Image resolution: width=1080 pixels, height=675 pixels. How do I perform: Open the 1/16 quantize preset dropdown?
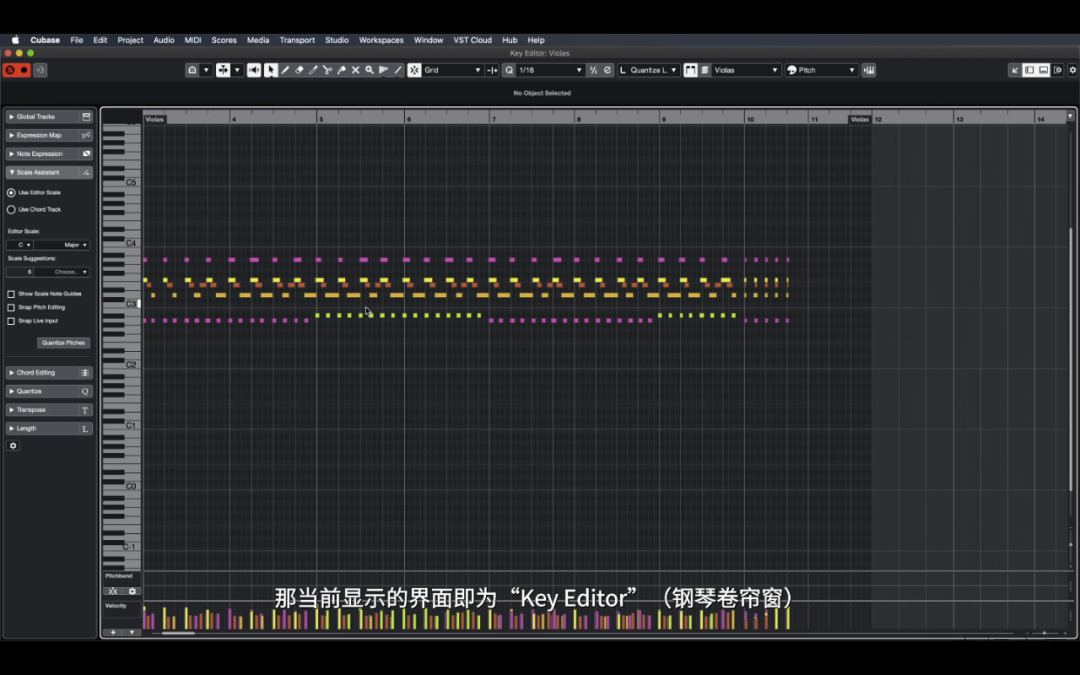[550, 70]
